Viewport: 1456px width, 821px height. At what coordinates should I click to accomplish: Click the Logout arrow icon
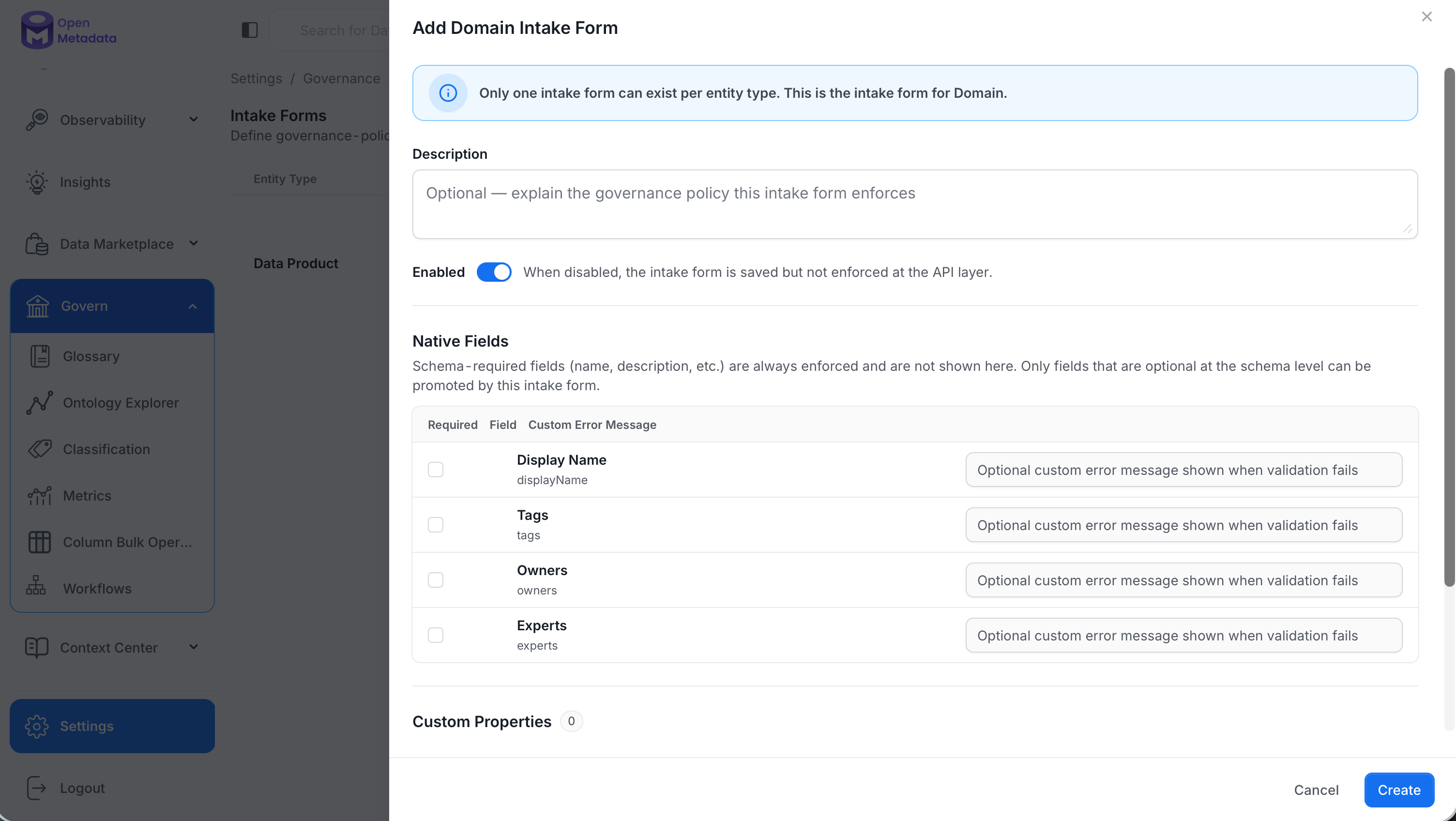tap(37, 788)
